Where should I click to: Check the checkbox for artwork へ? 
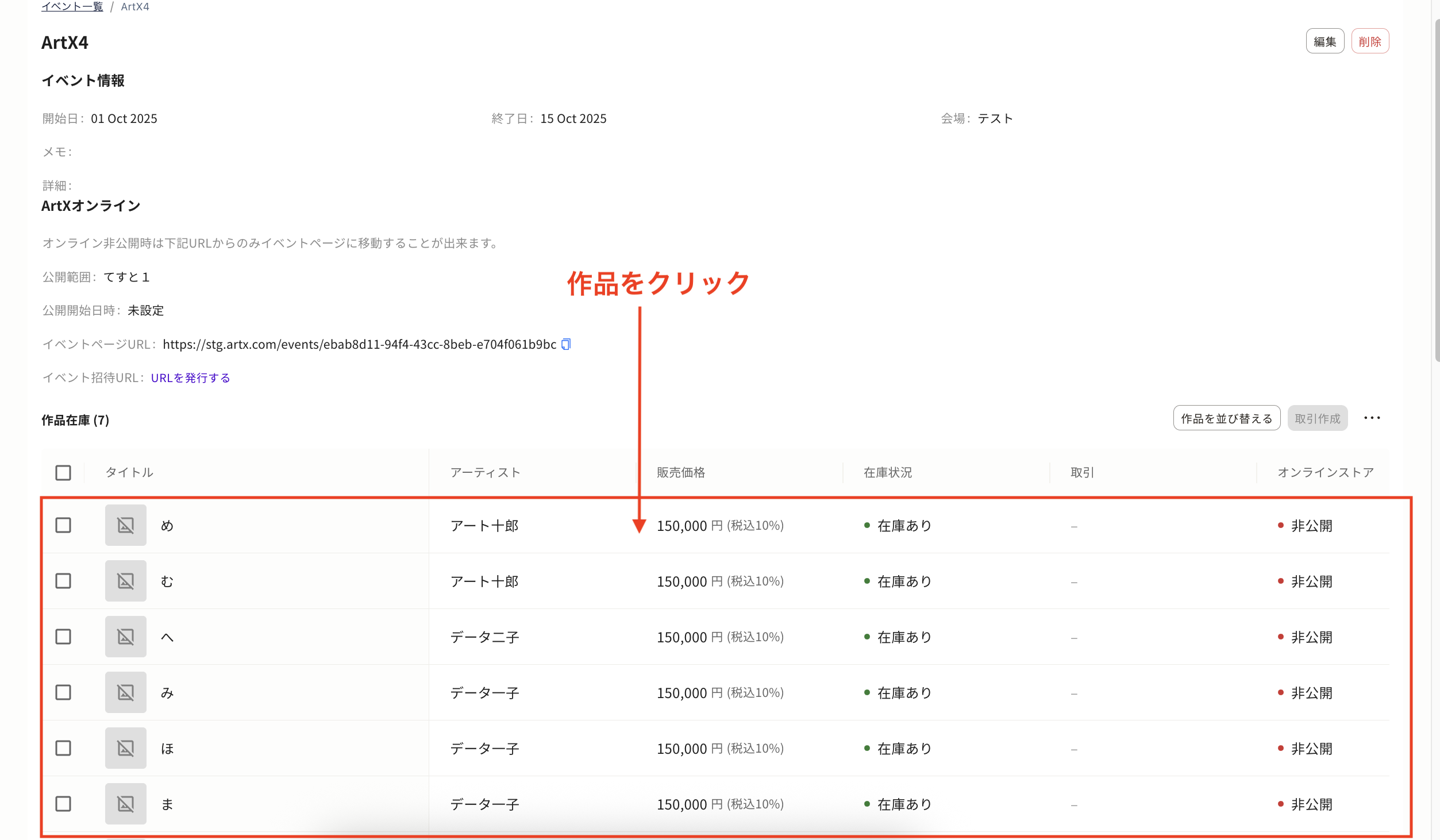63,636
